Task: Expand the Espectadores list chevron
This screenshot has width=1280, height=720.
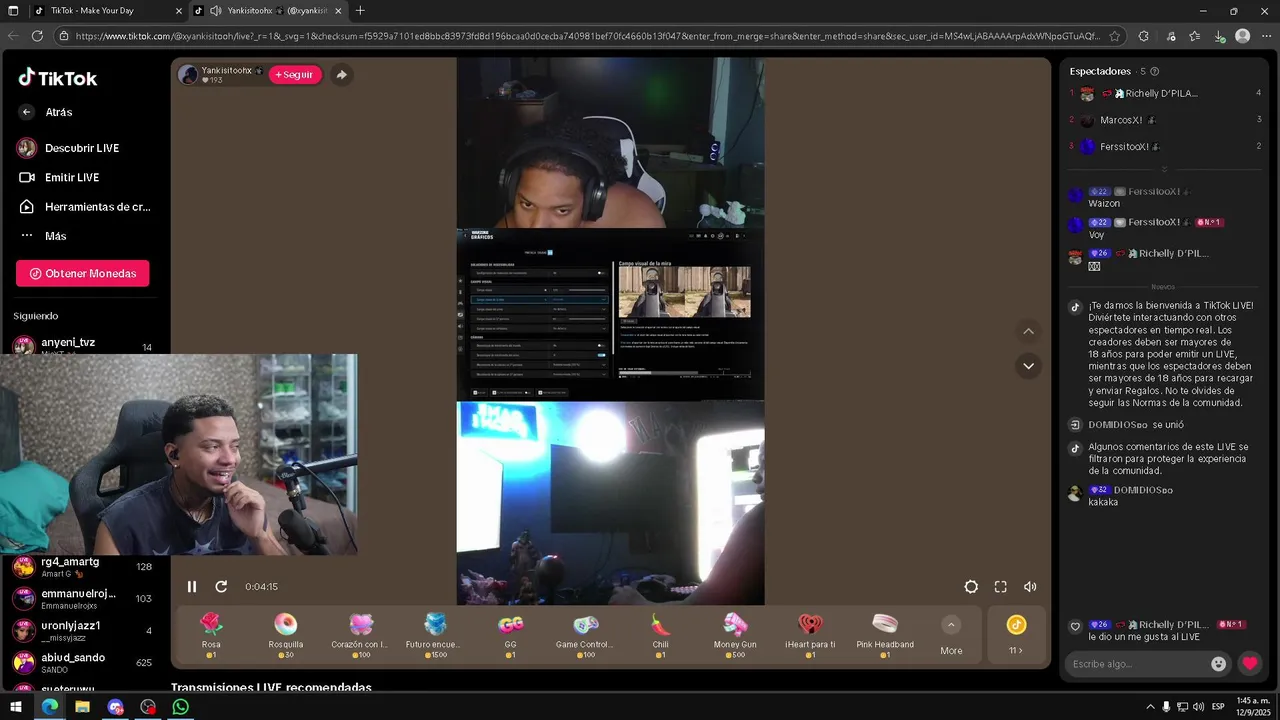Action: [x=1164, y=169]
